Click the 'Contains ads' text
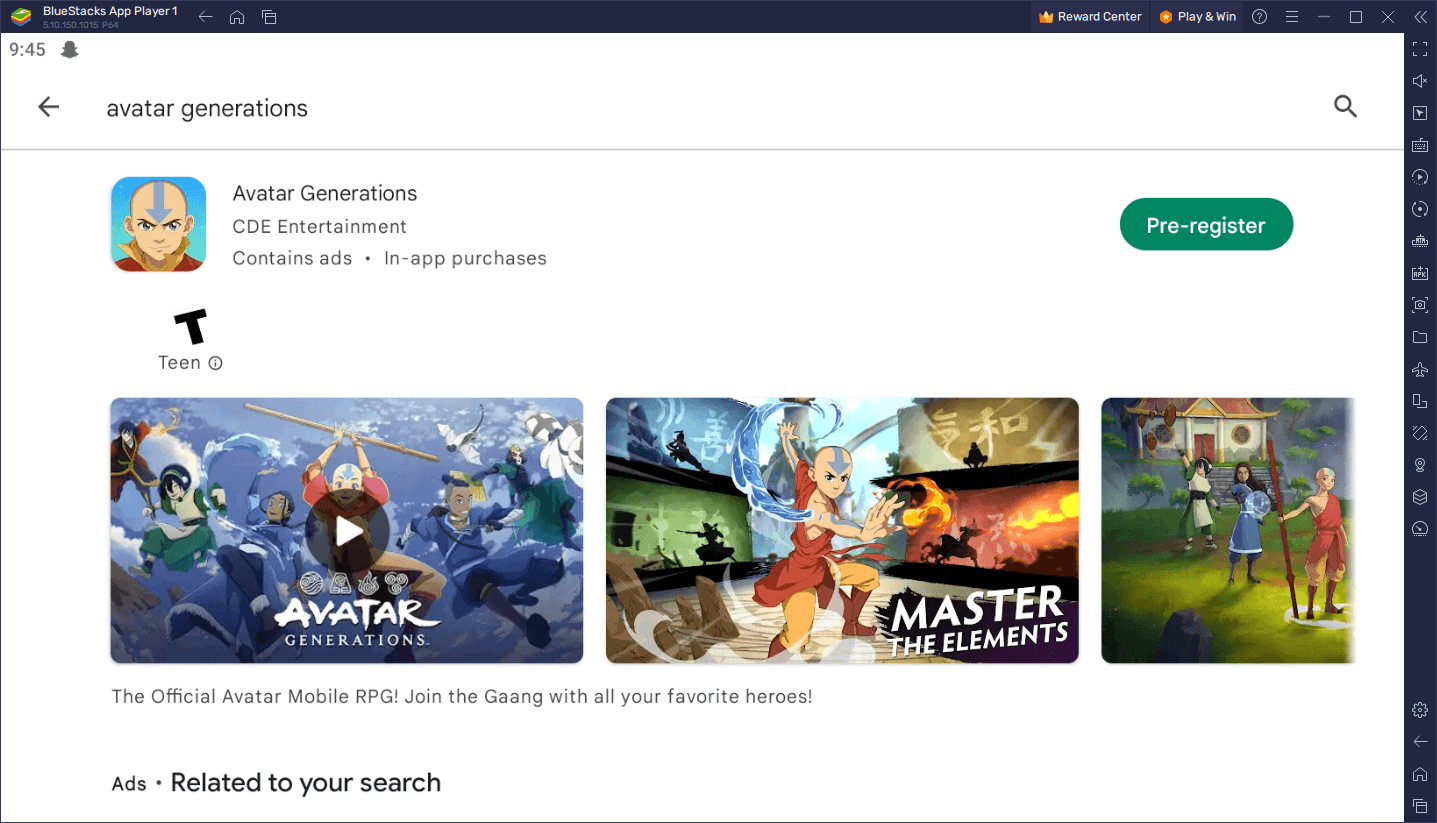Screen dimensions: 1437x823 [x=292, y=258]
